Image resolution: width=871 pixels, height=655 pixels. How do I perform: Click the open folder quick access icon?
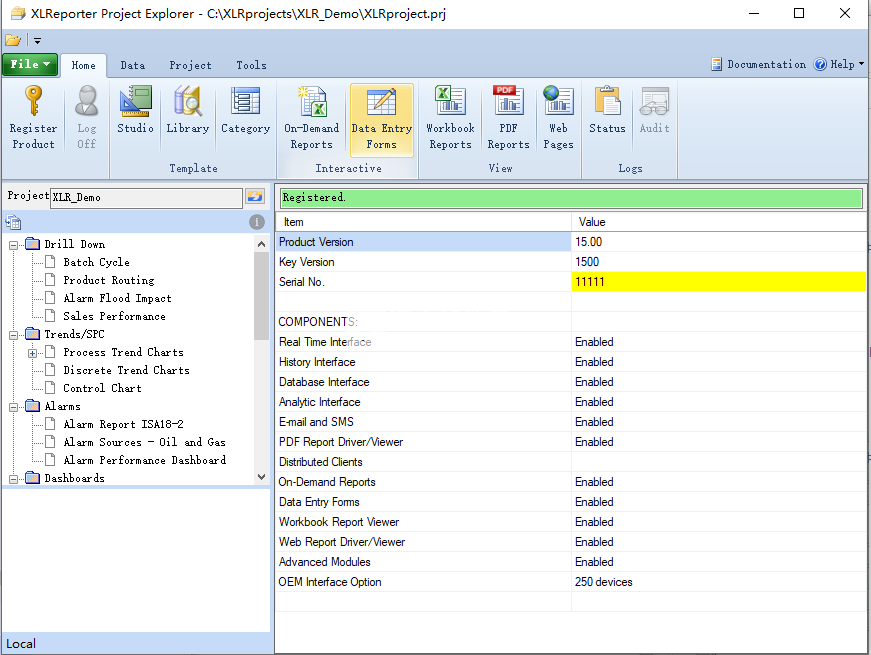[x=13, y=41]
